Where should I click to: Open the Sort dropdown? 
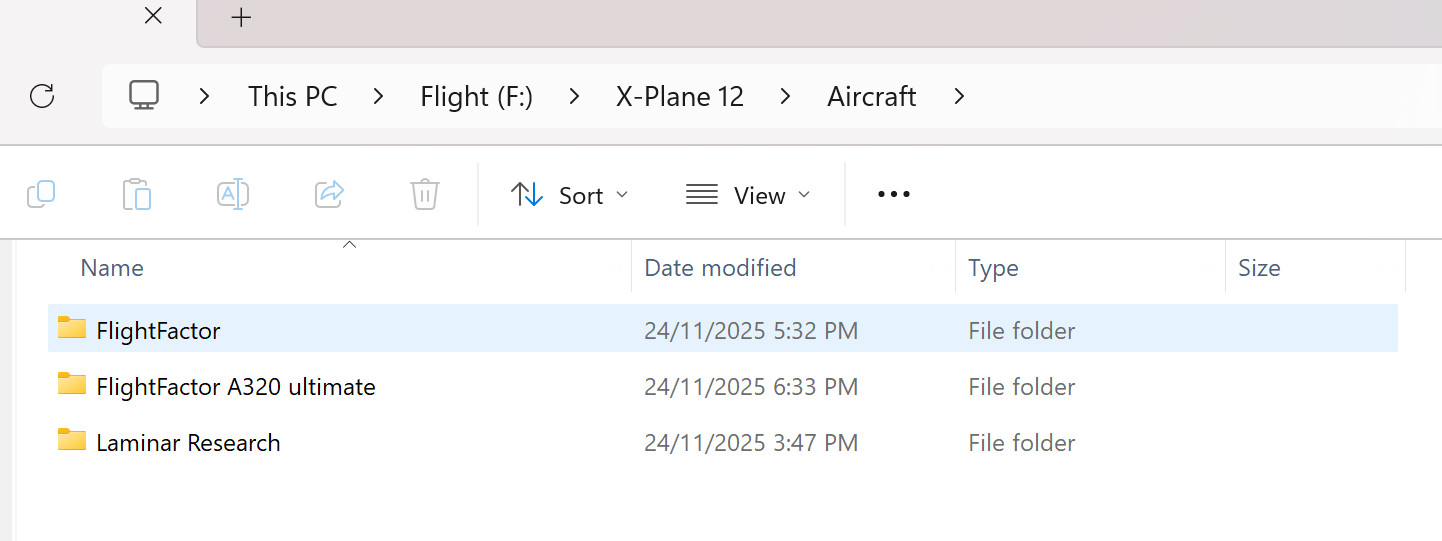coord(569,195)
